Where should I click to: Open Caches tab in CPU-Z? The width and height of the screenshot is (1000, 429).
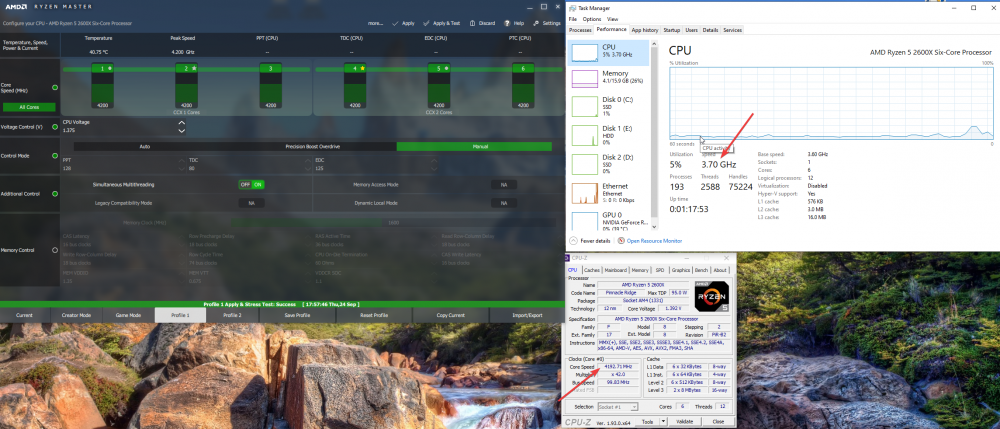point(592,270)
